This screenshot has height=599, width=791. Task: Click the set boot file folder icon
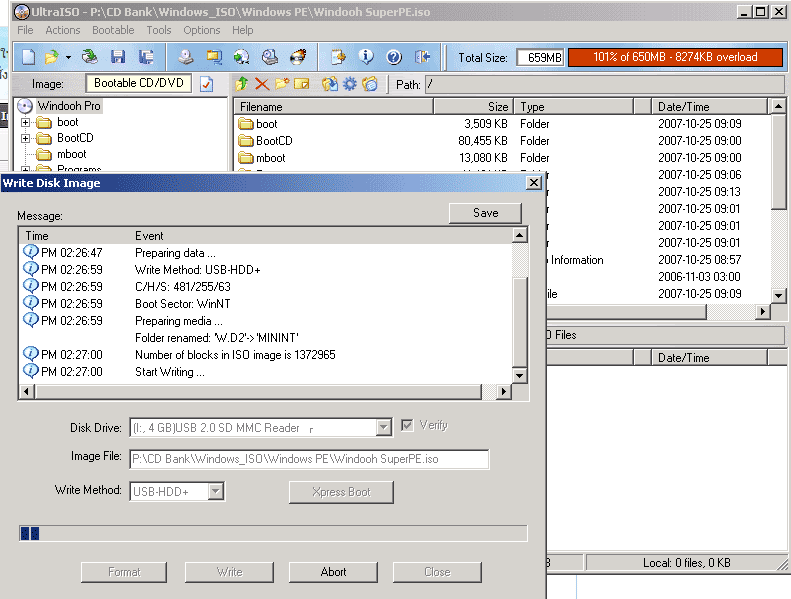[x=370, y=84]
